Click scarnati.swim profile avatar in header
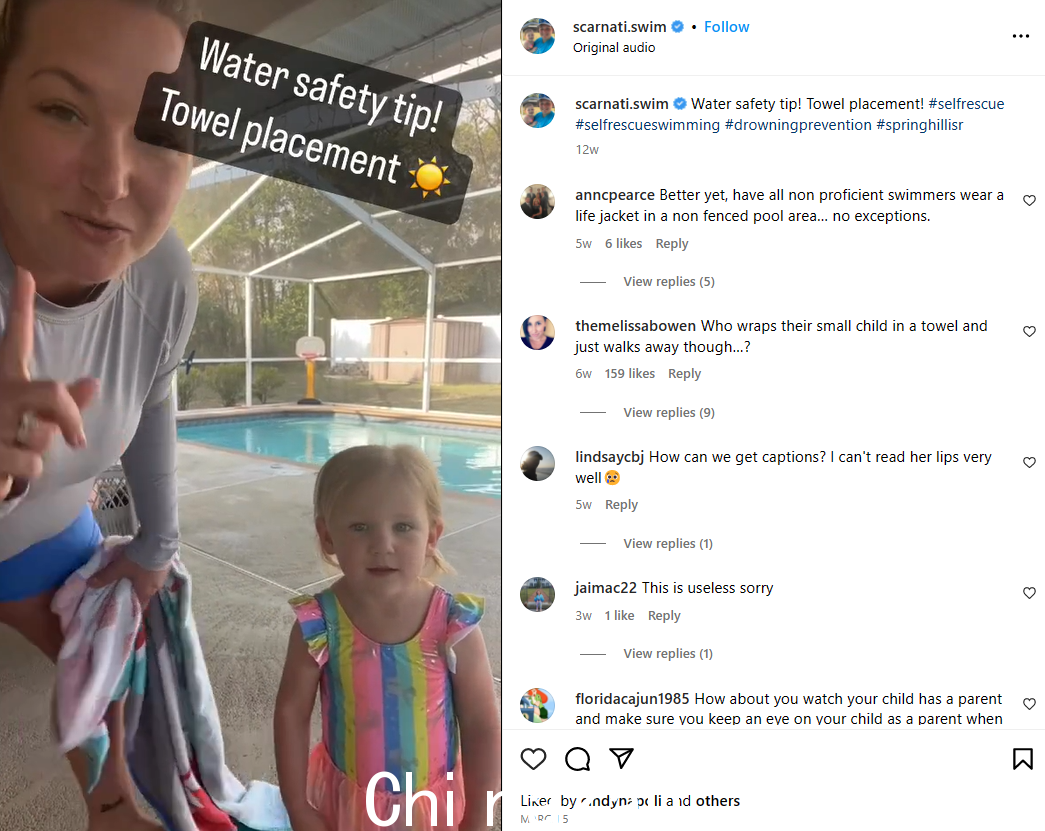Screen dimensions: 1045x831 [x=537, y=36]
